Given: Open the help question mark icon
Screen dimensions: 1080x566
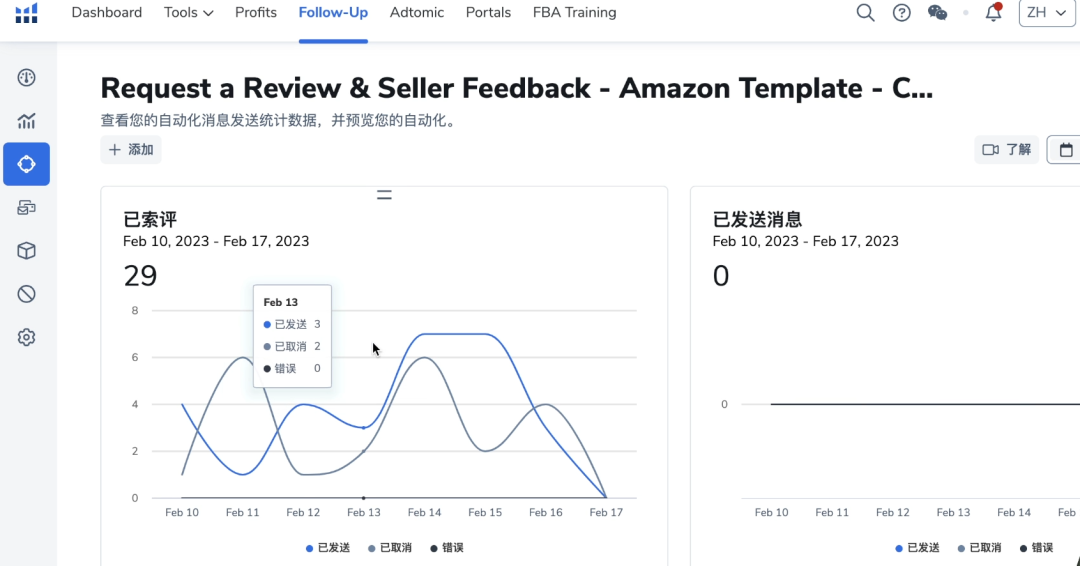Looking at the screenshot, I should pos(902,13).
